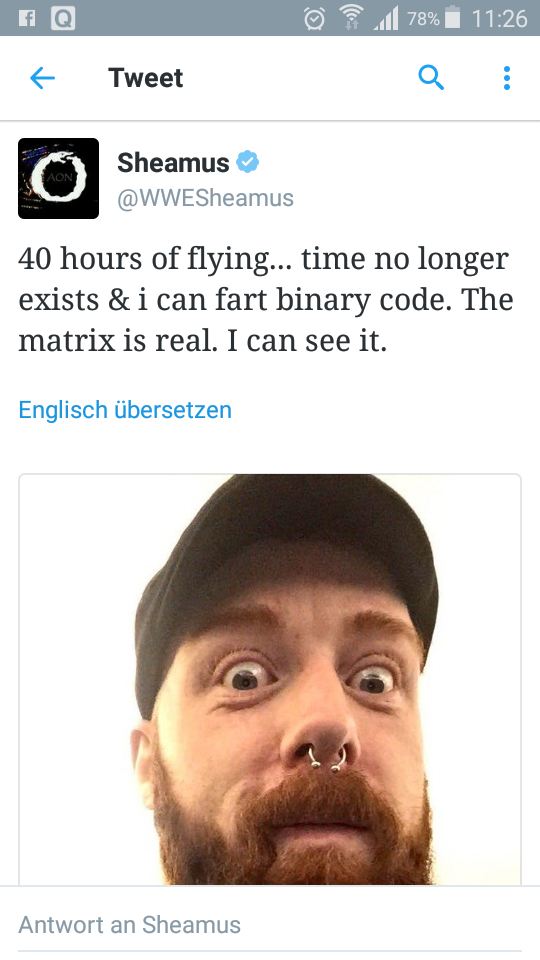Open the attached selfie photo
The height and width of the screenshot is (960, 540).
(270, 679)
